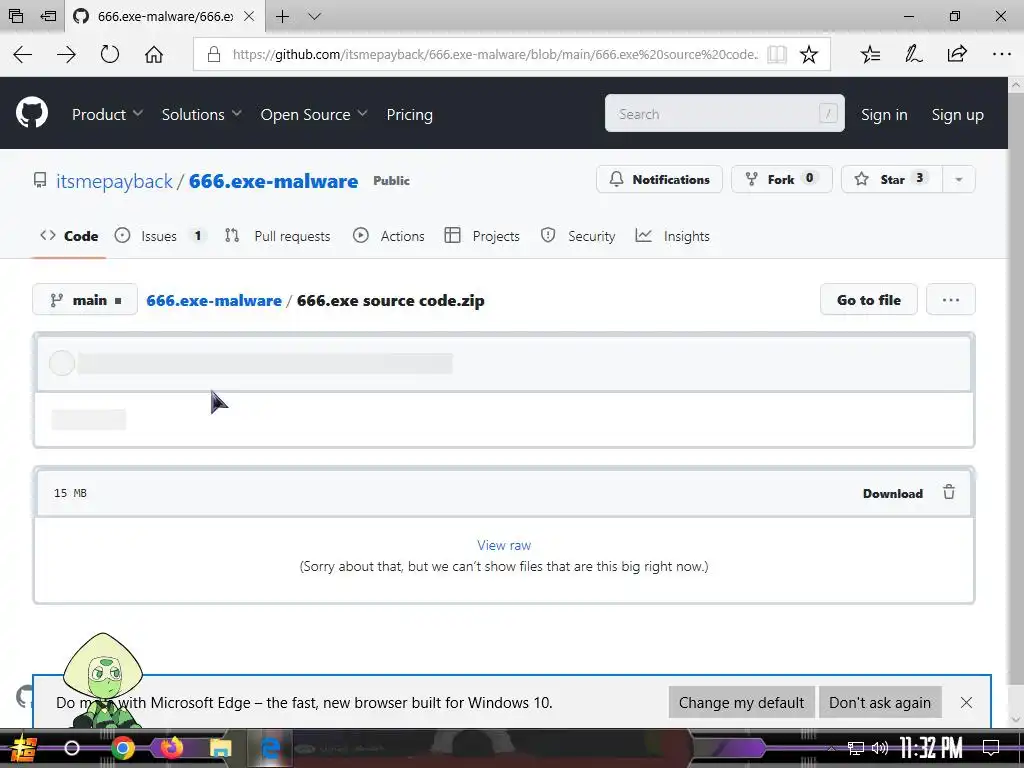Viewport: 1024px width, 768px height.
Task: Expand the Solutions menu
Action: tap(201, 114)
